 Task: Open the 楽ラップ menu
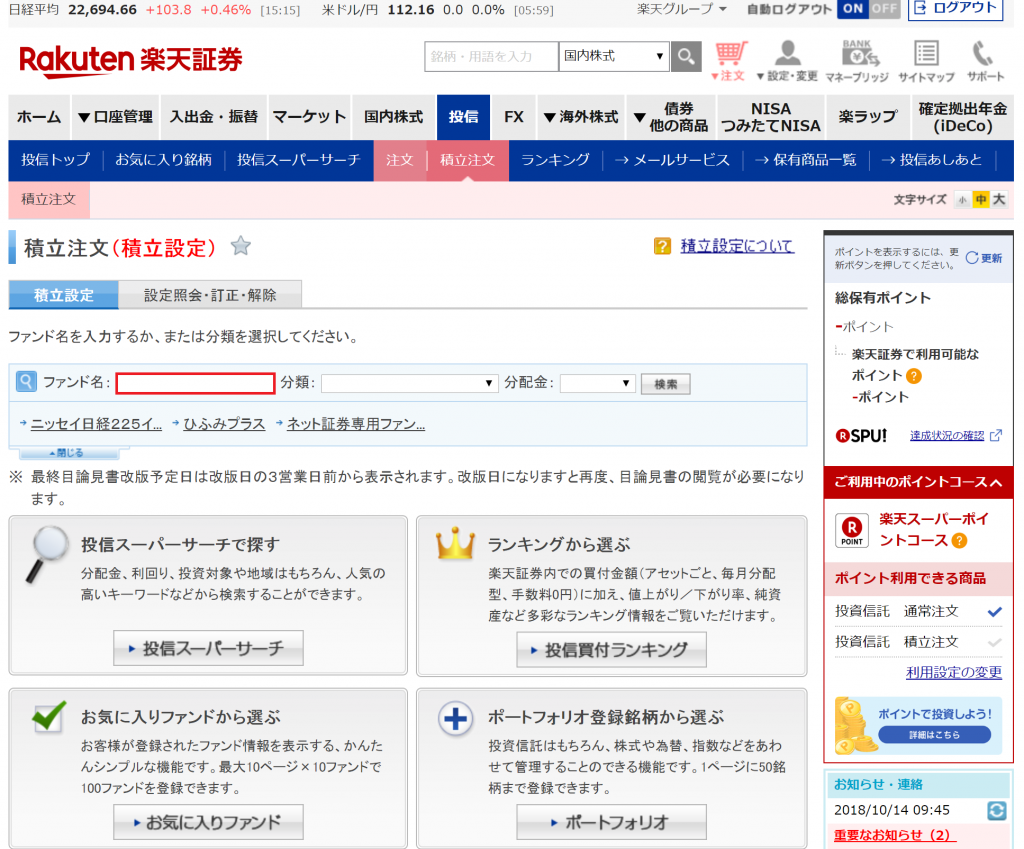coord(867,117)
